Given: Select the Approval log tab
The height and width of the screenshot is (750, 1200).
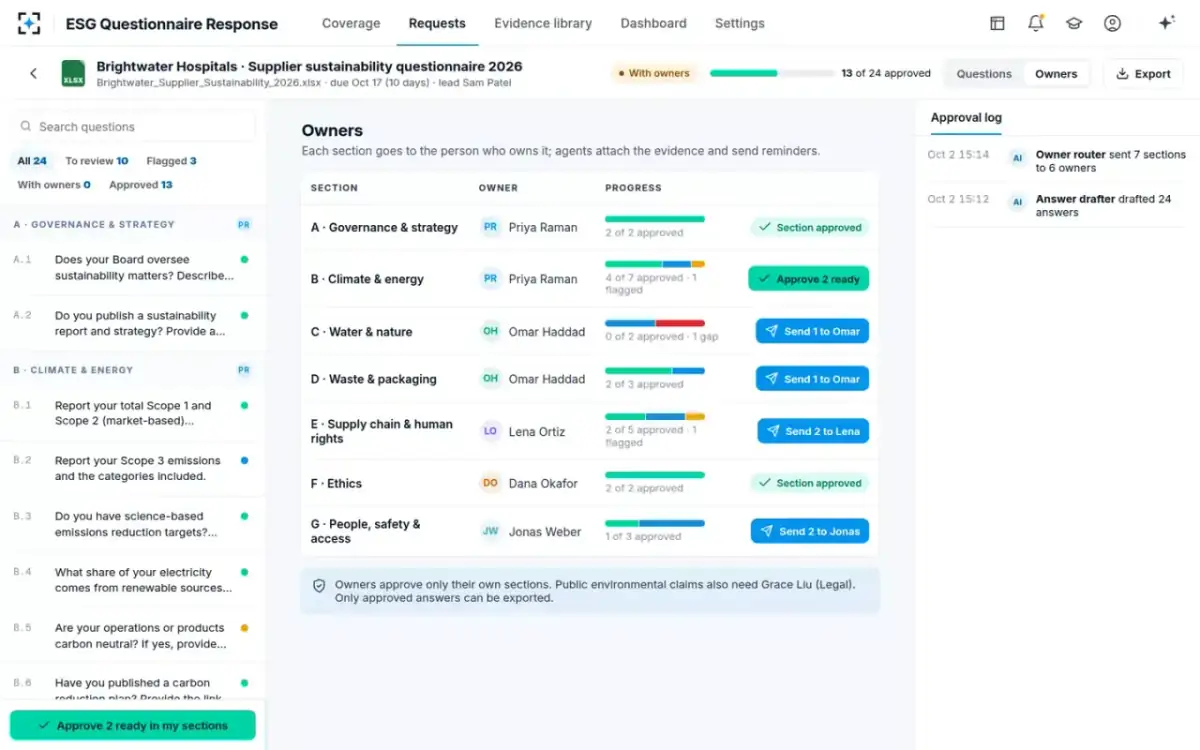Looking at the screenshot, I should [x=966, y=117].
